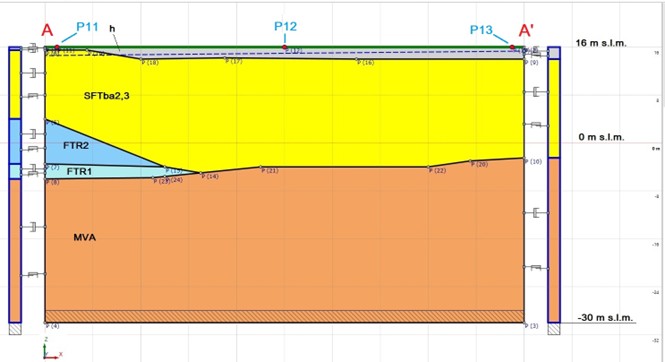Screen dimensions: 665x362
Task: Click the -30 m s.l.m. elevation label
Action: point(605,317)
